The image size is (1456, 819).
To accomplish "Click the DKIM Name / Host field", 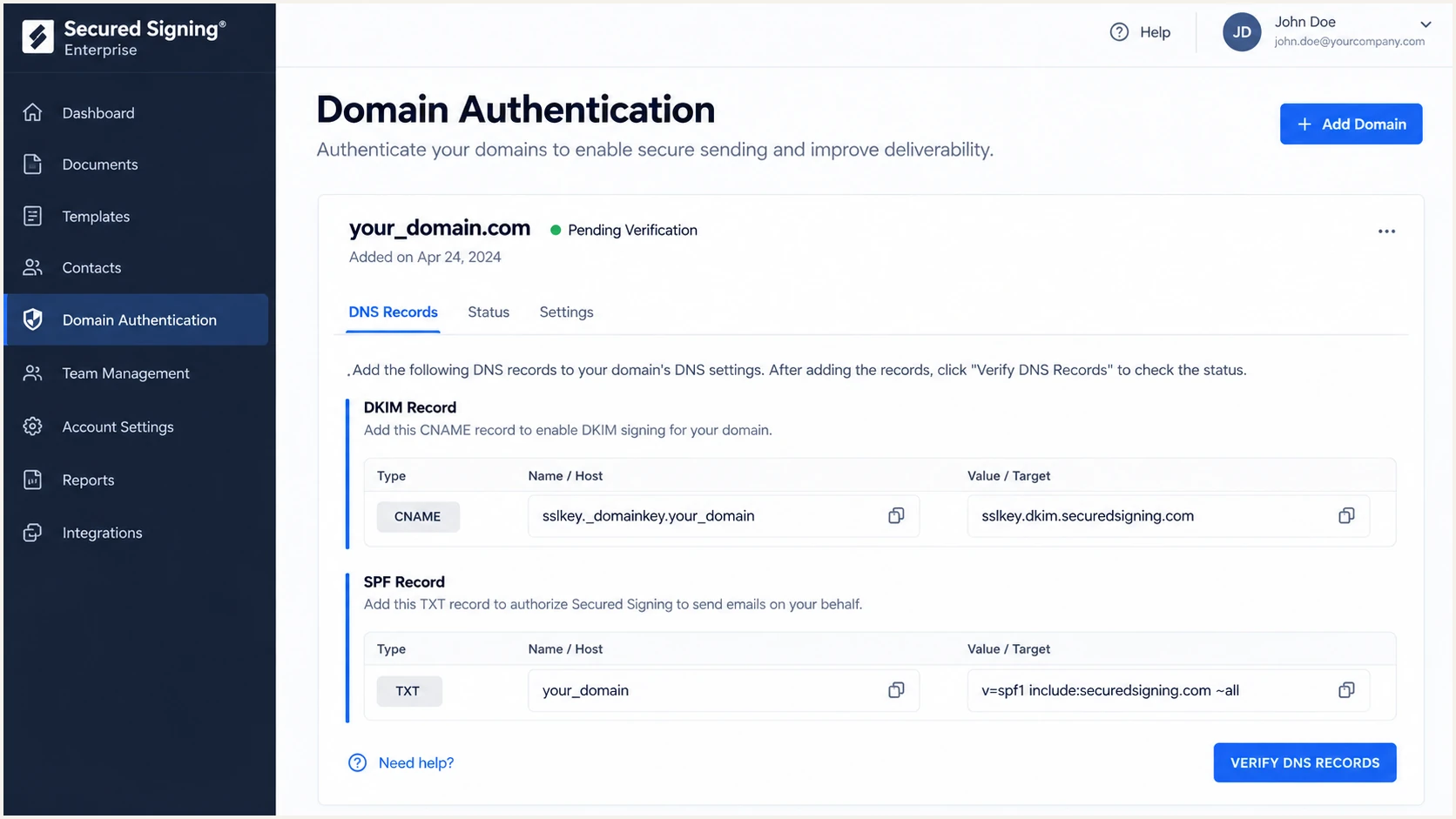I will [x=724, y=516].
